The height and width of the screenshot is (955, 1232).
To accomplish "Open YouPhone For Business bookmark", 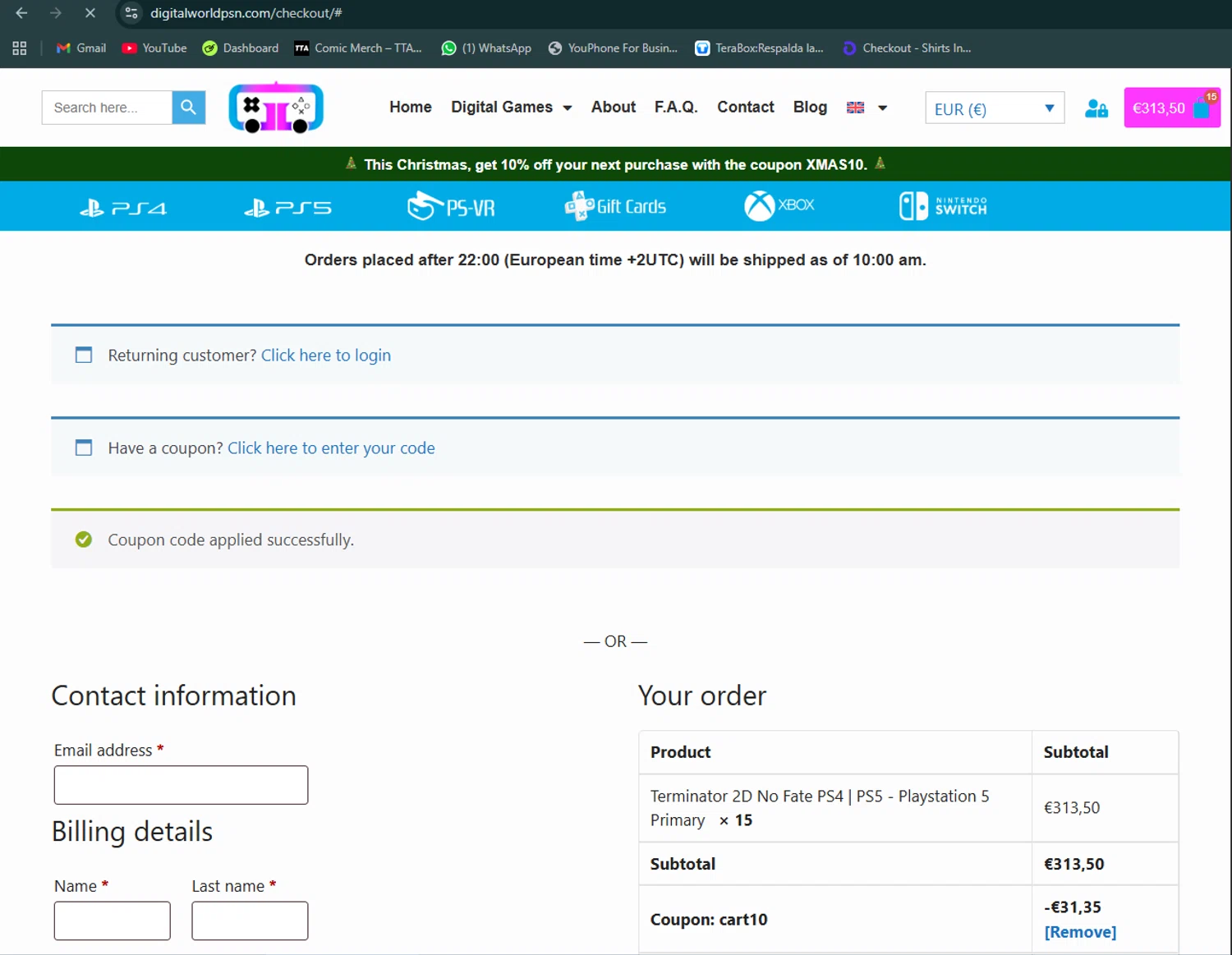I will (613, 48).
